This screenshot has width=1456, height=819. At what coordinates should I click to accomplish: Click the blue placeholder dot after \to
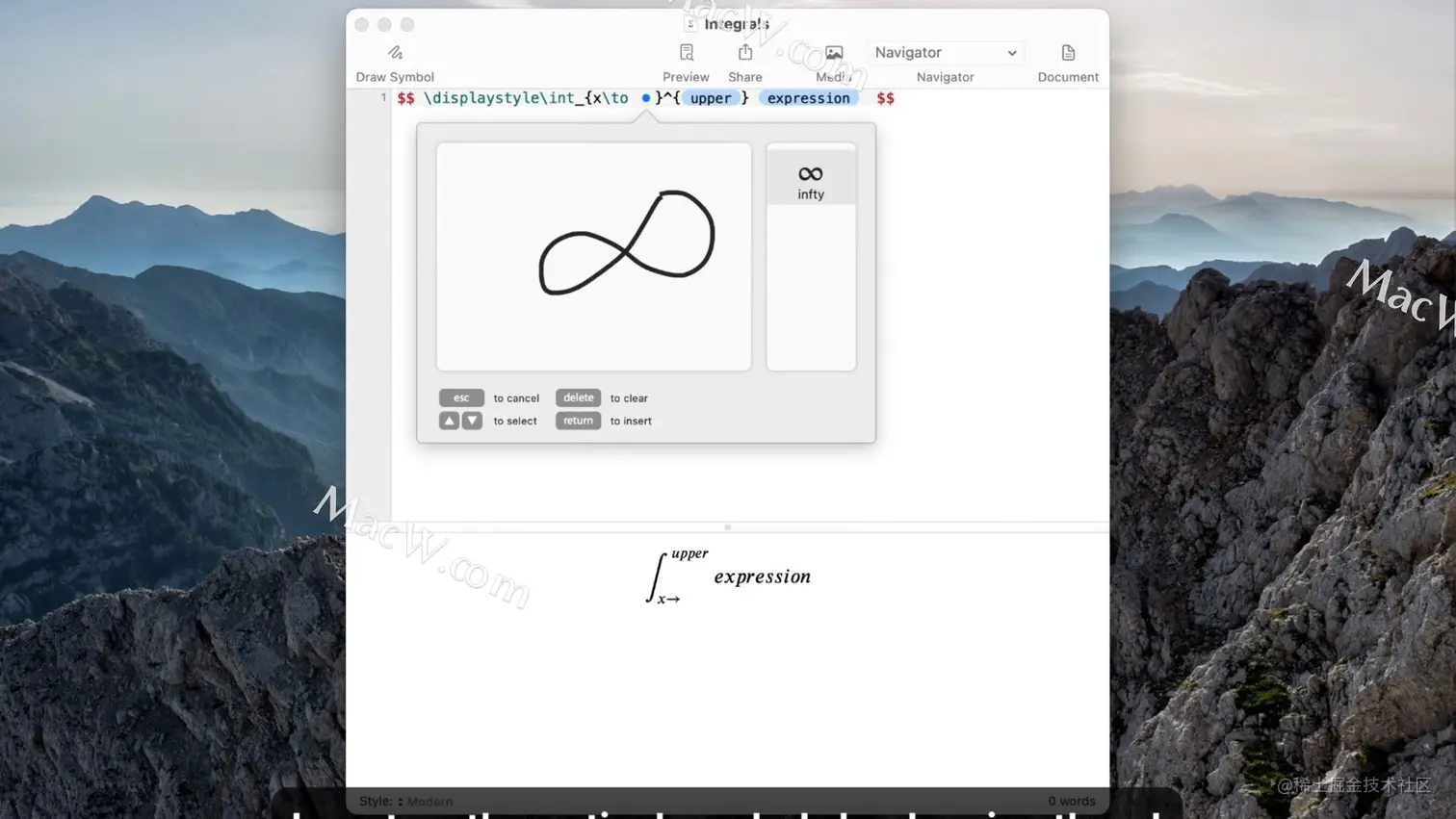coord(645,98)
